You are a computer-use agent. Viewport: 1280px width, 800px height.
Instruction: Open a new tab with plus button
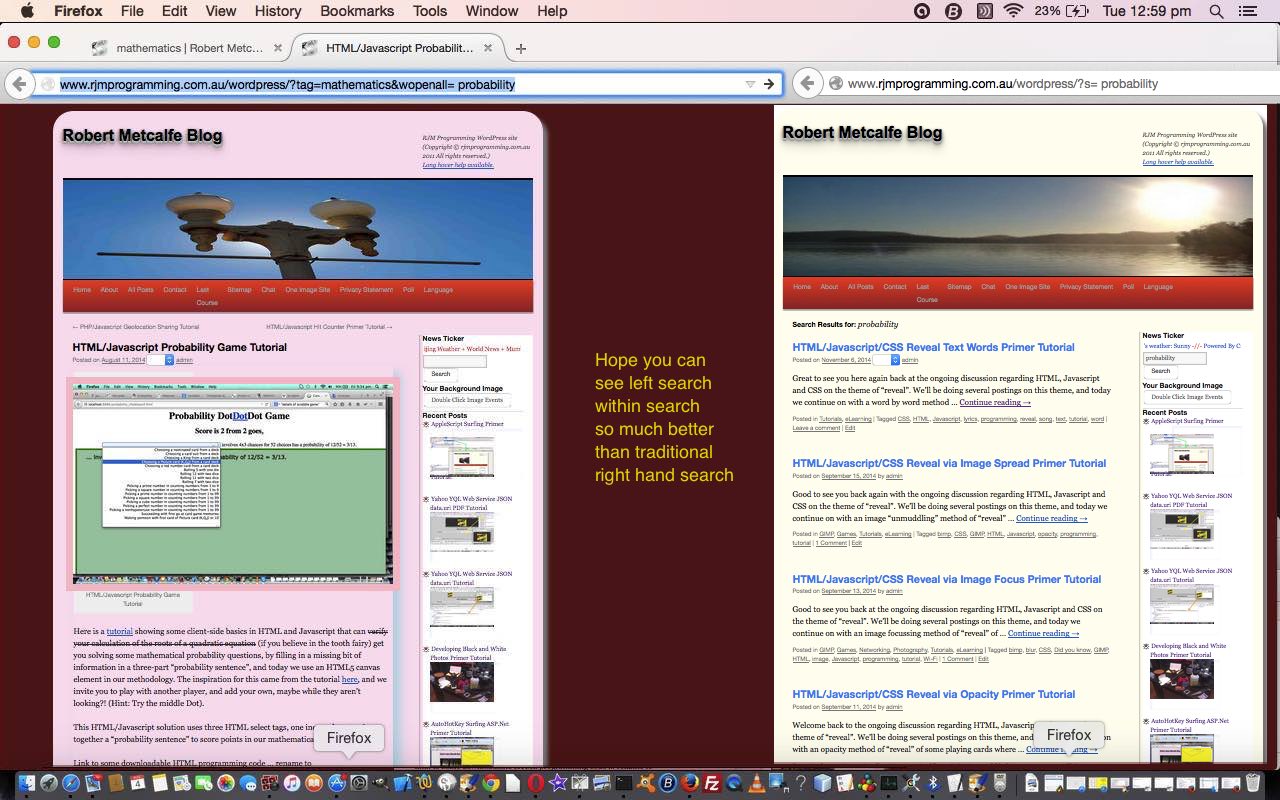tap(520, 48)
